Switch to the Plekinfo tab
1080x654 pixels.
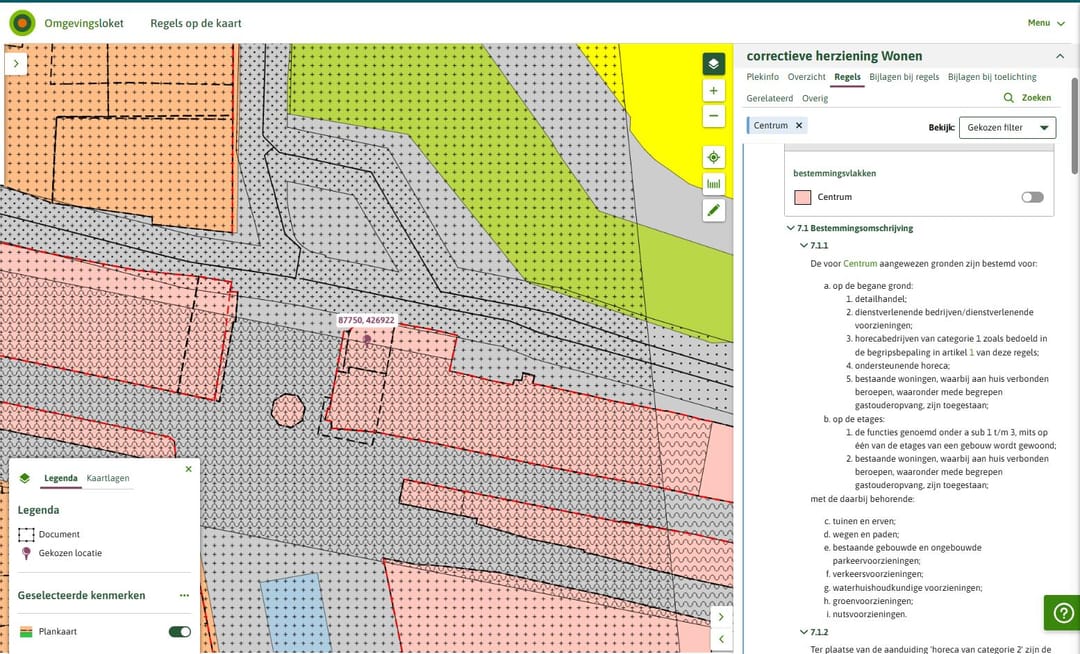762,77
